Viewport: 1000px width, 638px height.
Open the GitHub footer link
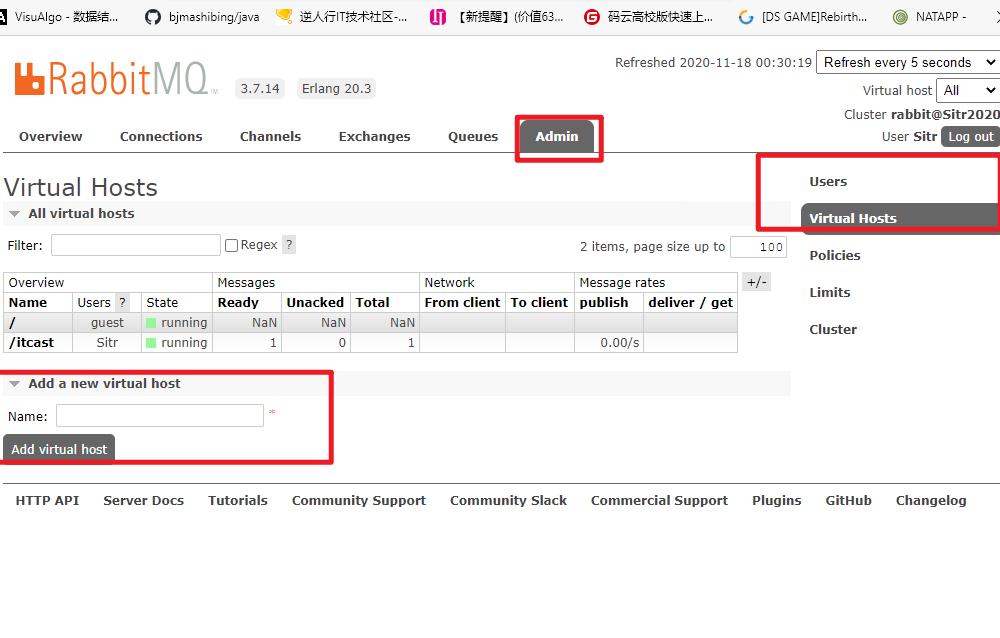848,501
